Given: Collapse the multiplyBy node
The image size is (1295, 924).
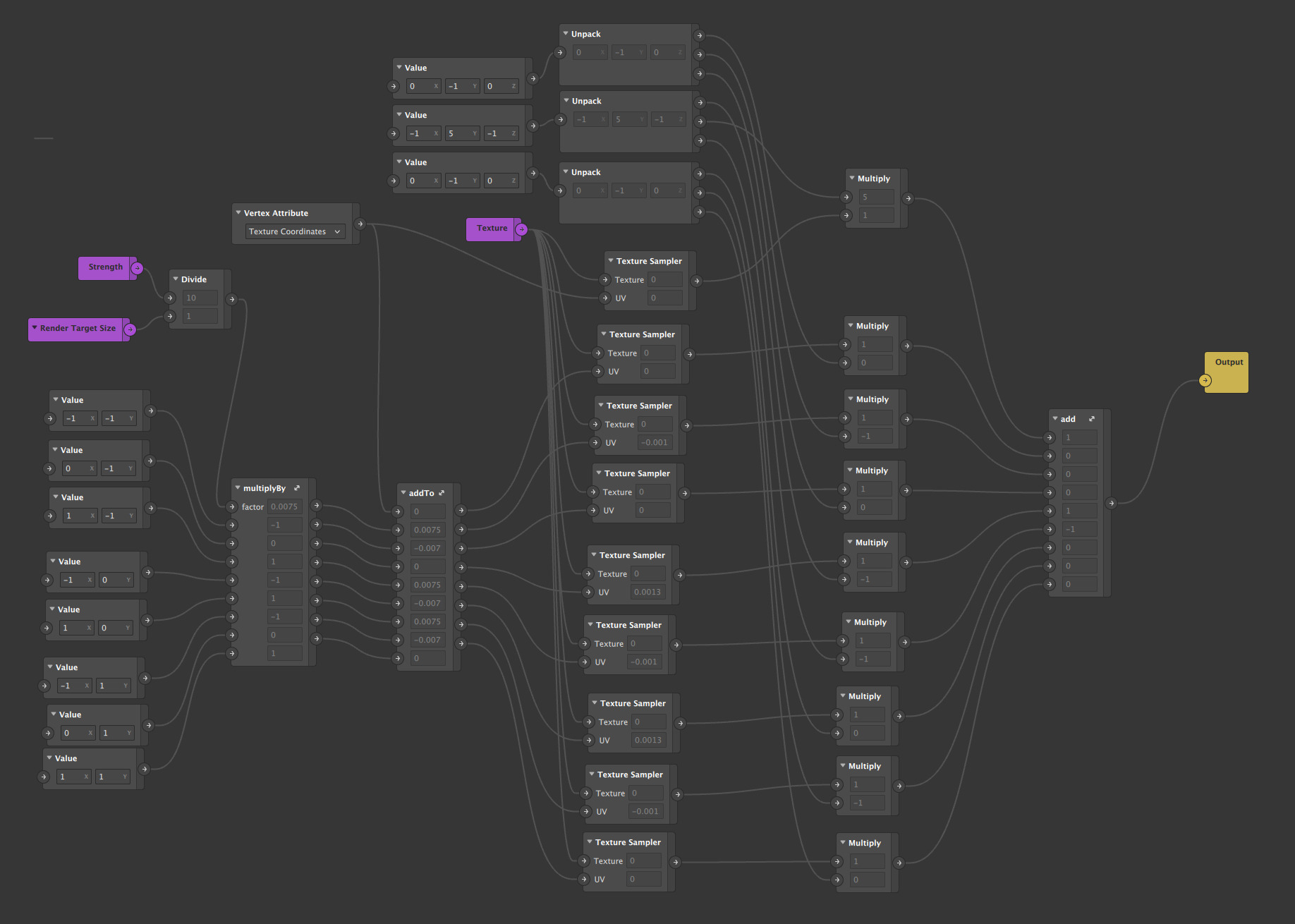Looking at the screenshot, I should click(238, 487).
